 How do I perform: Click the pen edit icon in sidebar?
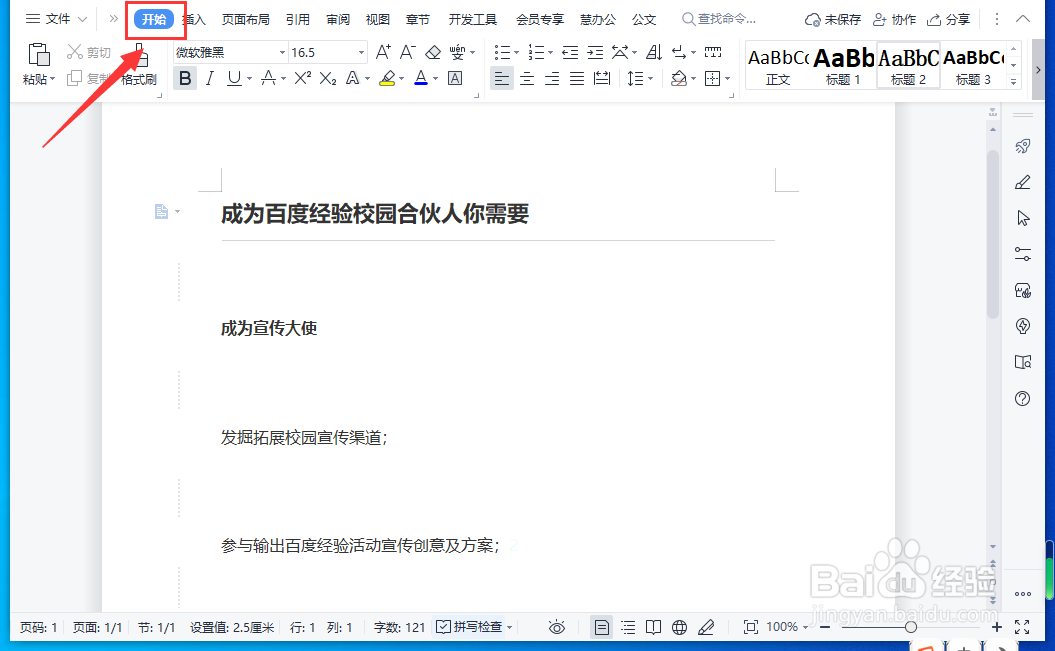[1023, 182]
